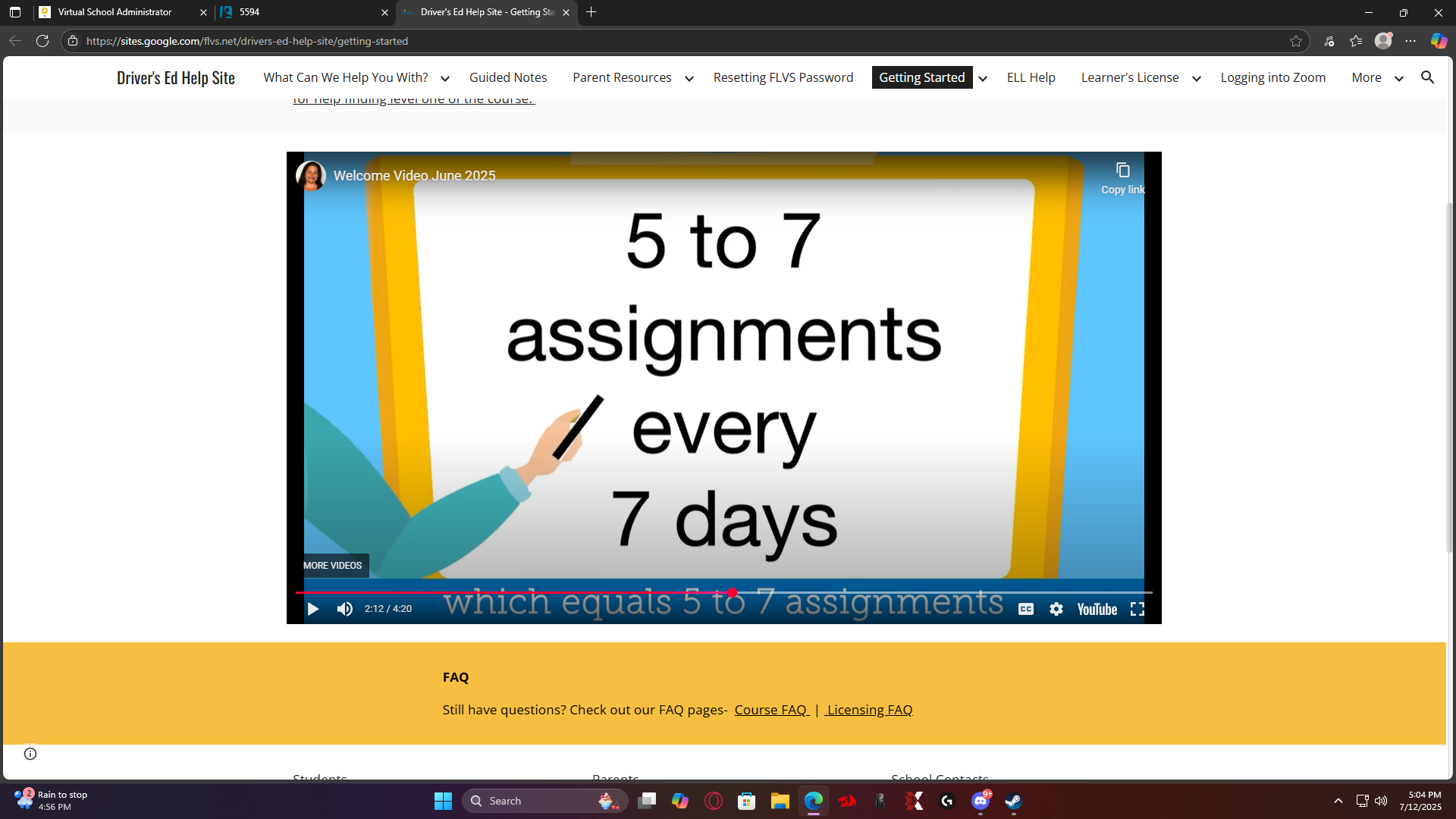Screen dimensions: 1456x819
Task: Expand the Getting Started submenu arrow
Action: point(983,78)
